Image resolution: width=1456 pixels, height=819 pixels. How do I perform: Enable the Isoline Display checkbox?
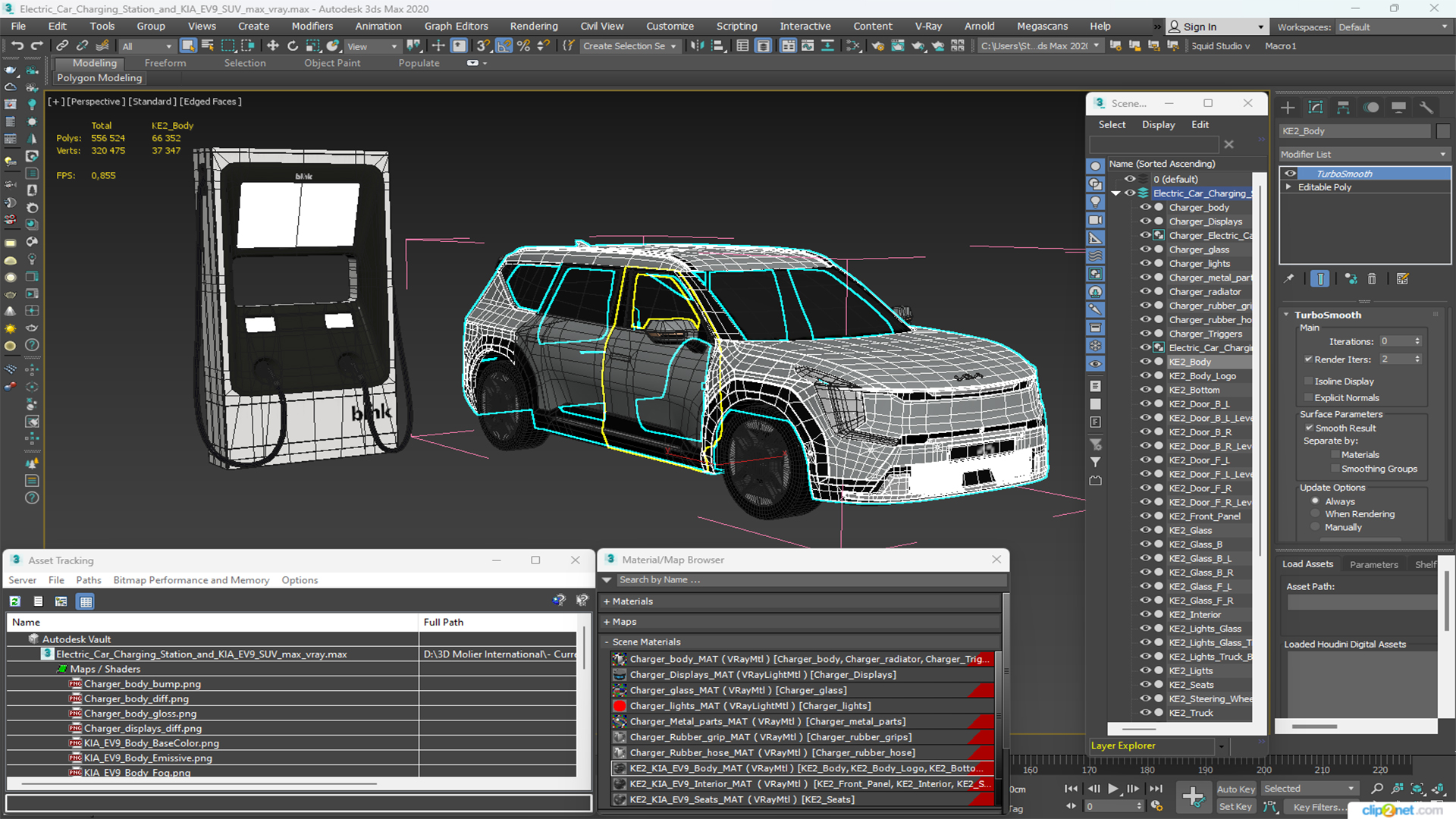point(1308,381)
